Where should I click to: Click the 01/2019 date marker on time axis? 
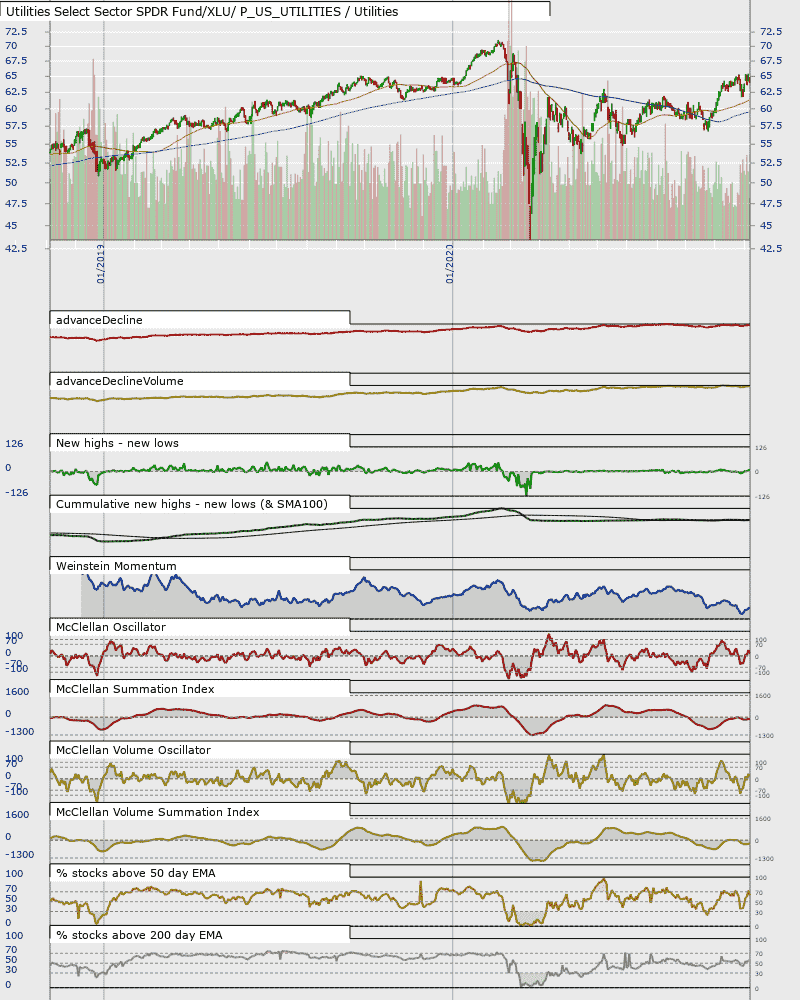pos(101,263)
